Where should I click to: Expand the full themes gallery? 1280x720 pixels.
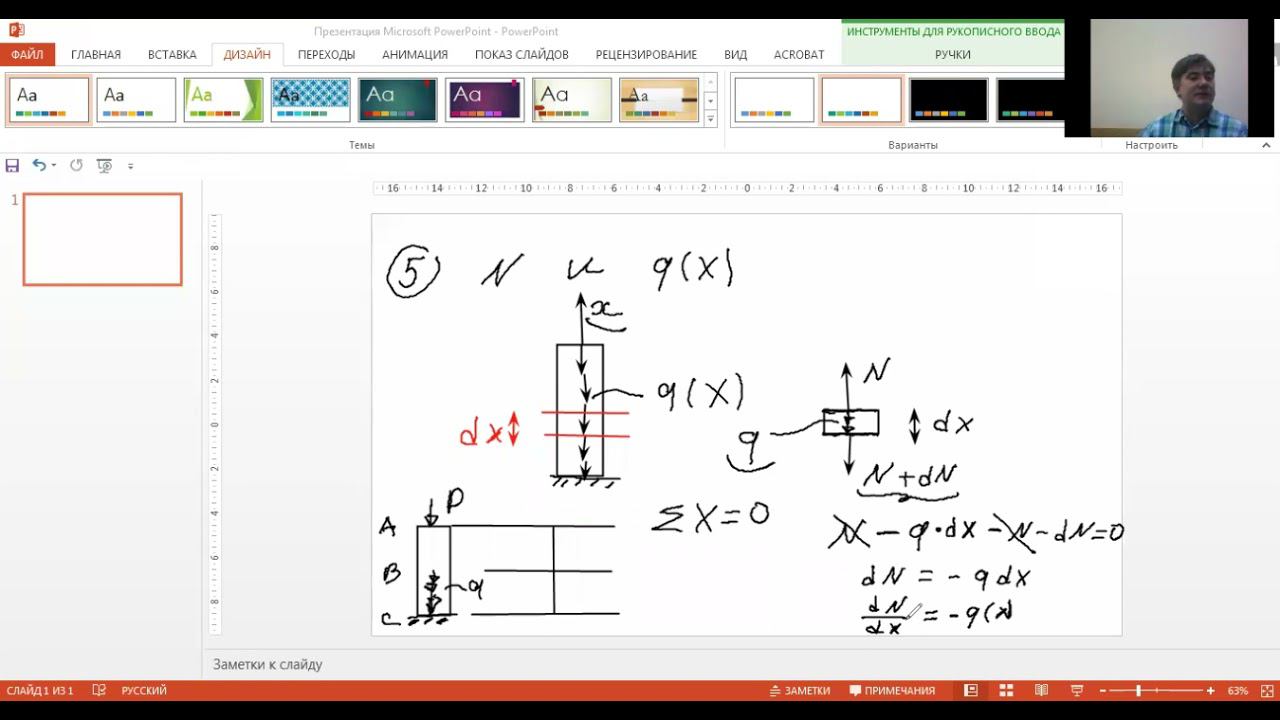coord(711,119)
